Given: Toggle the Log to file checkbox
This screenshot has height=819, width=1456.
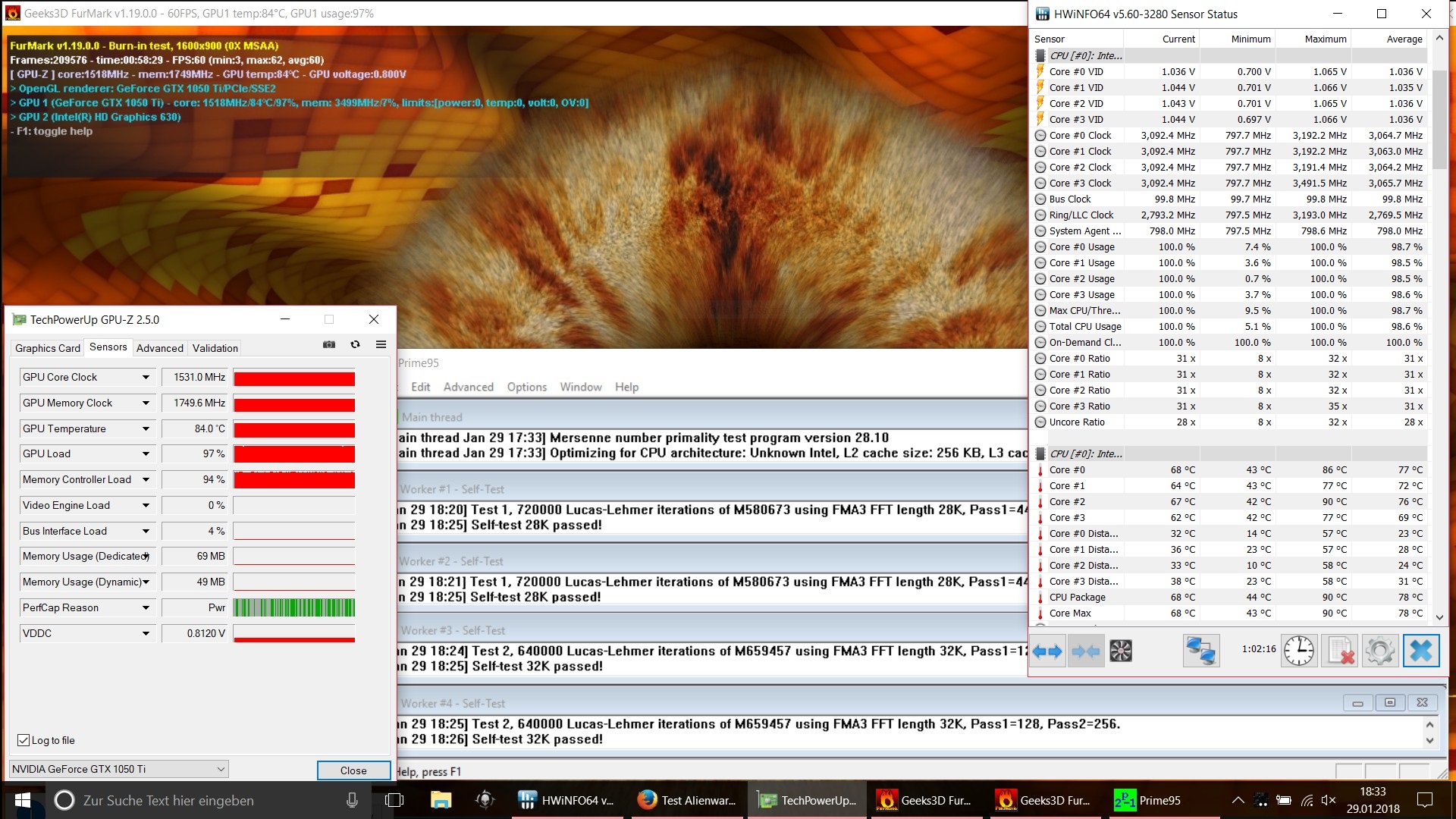Looking at the screenshot, I should tap(24, 740).
